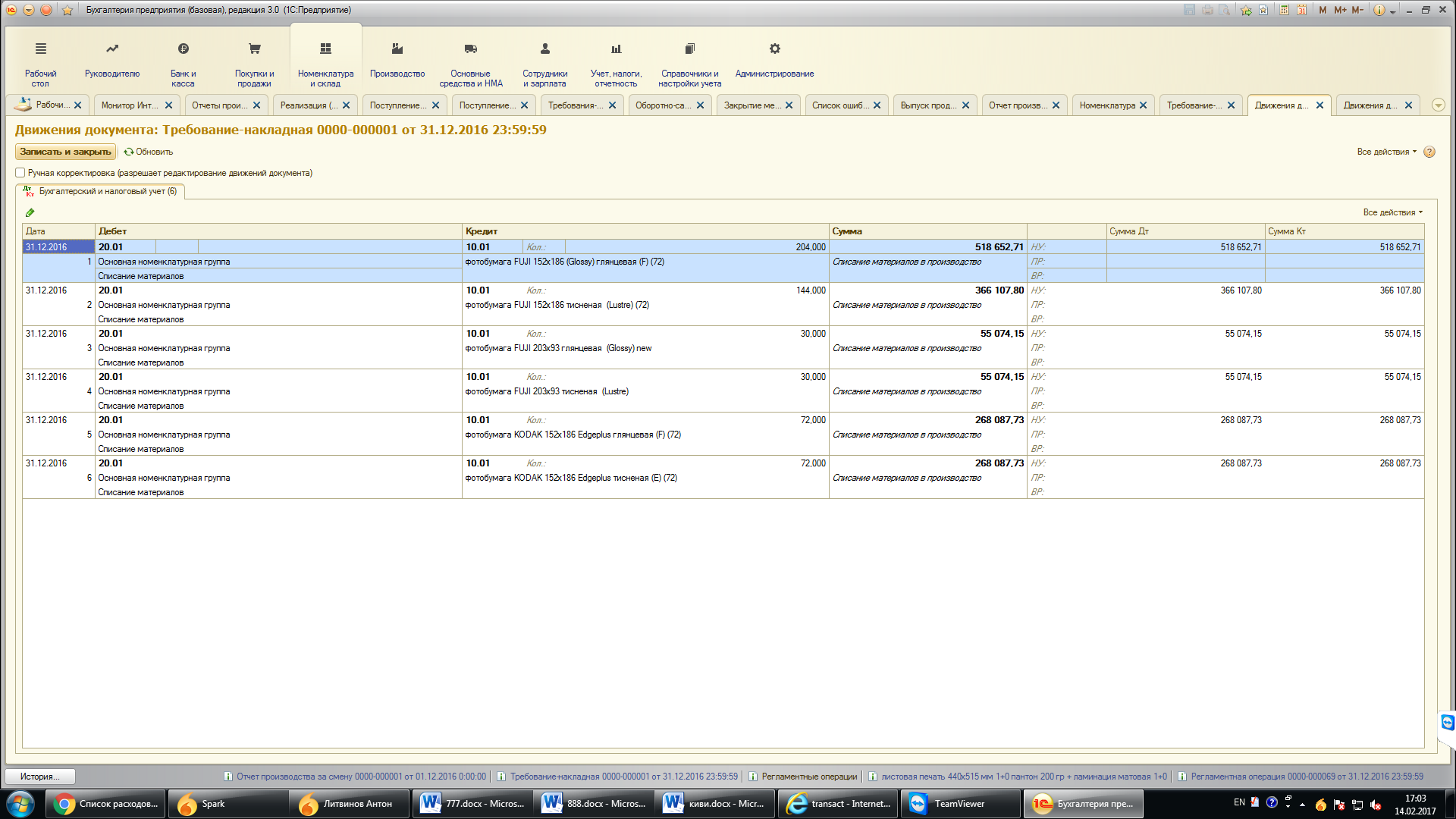The width and height of the screenshot is (1456, 819).
Task: Close the Оборотно-са... tab
Action: (x=701, y=105)
